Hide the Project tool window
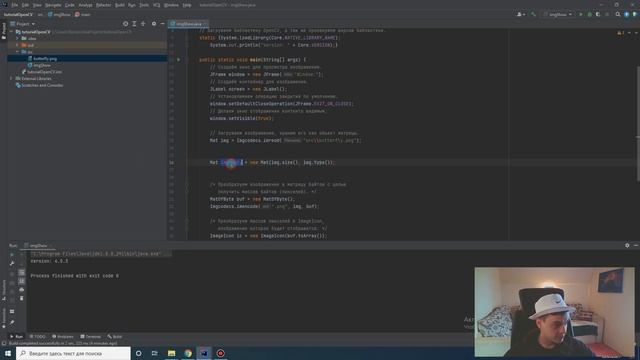Screen dimensions: 640x360 [162, 24]
